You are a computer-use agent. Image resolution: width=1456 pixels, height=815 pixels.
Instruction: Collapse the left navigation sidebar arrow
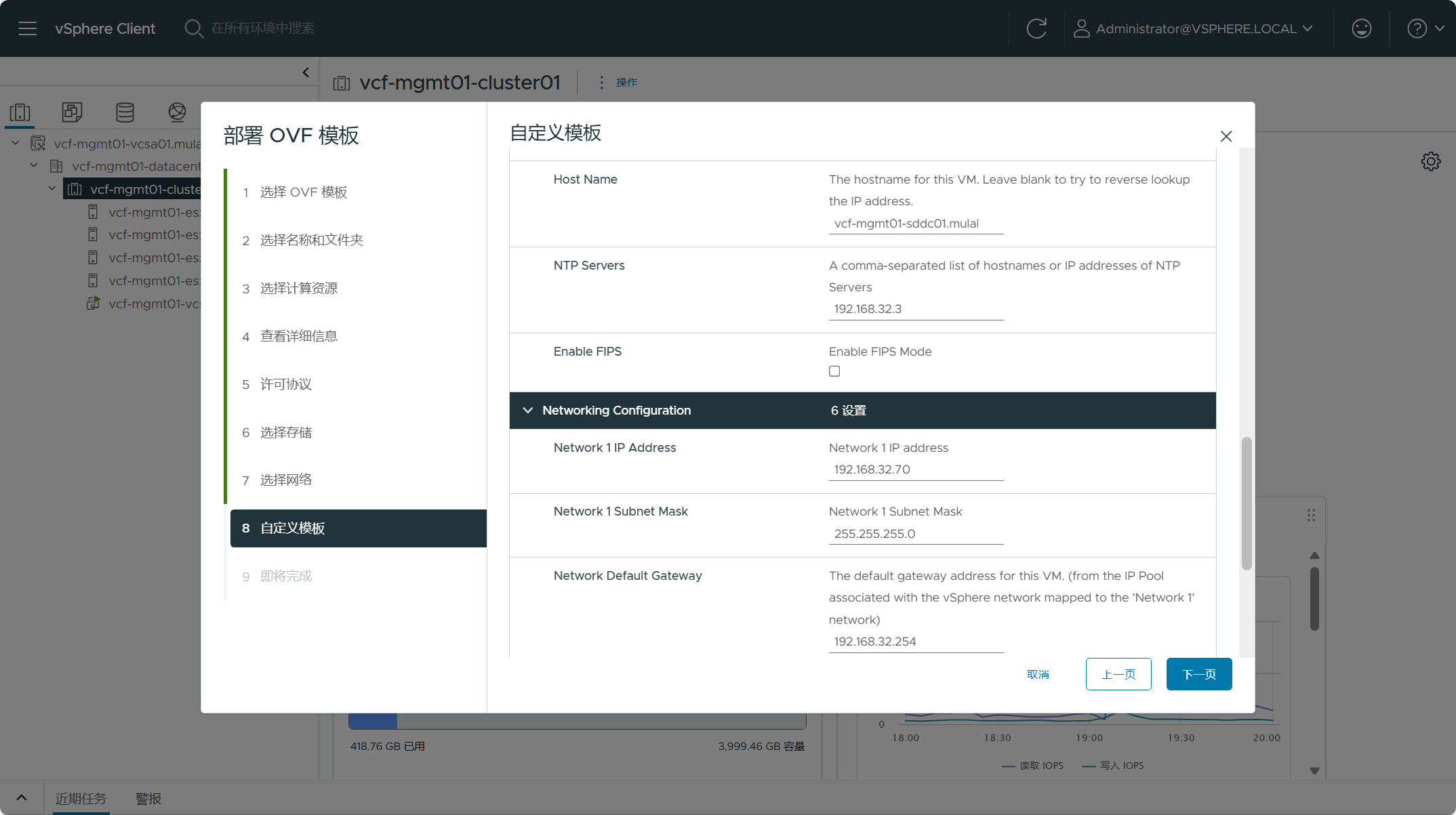306,72
